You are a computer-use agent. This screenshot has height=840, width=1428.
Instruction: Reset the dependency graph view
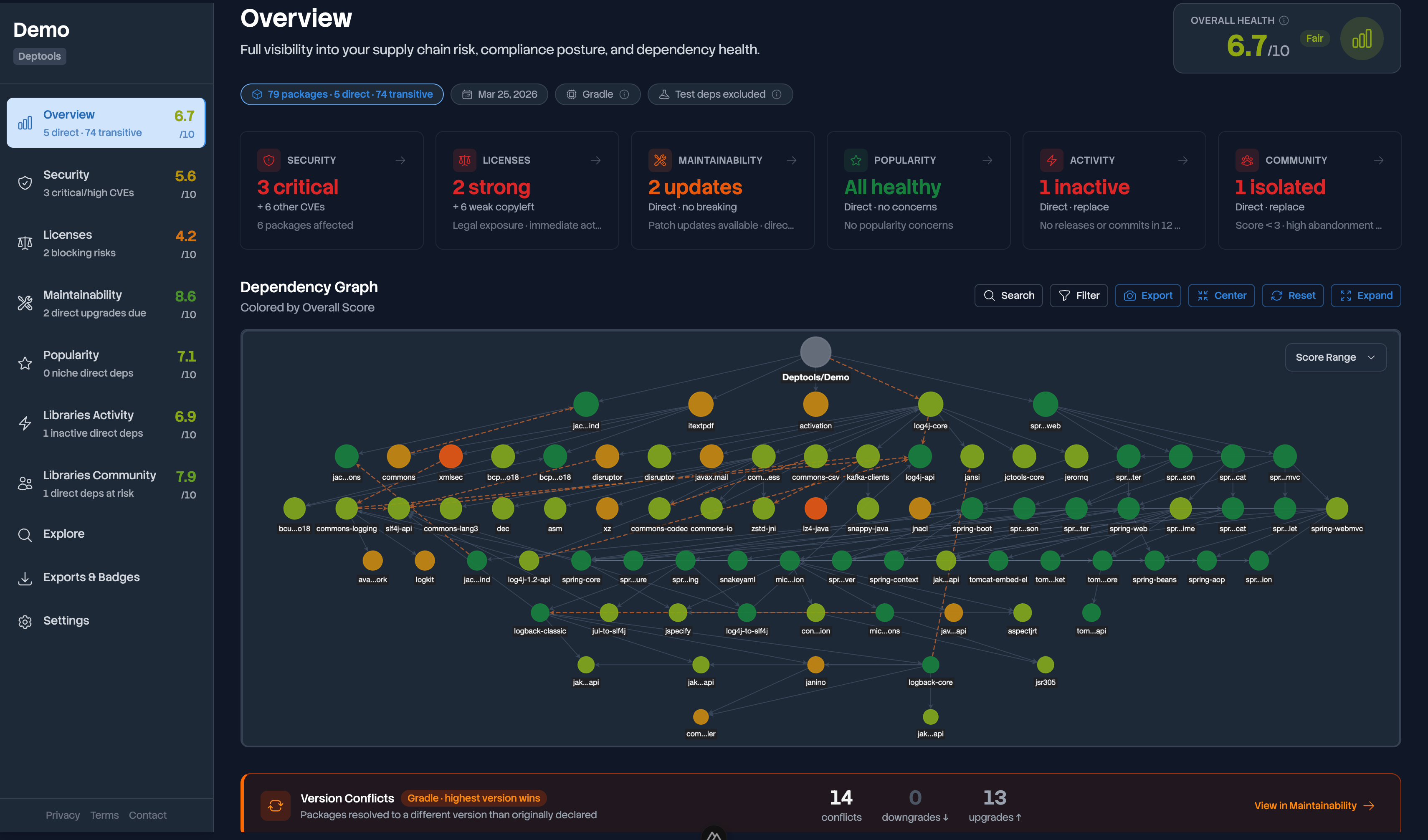pyautogui.click(x=1293, y=295)
